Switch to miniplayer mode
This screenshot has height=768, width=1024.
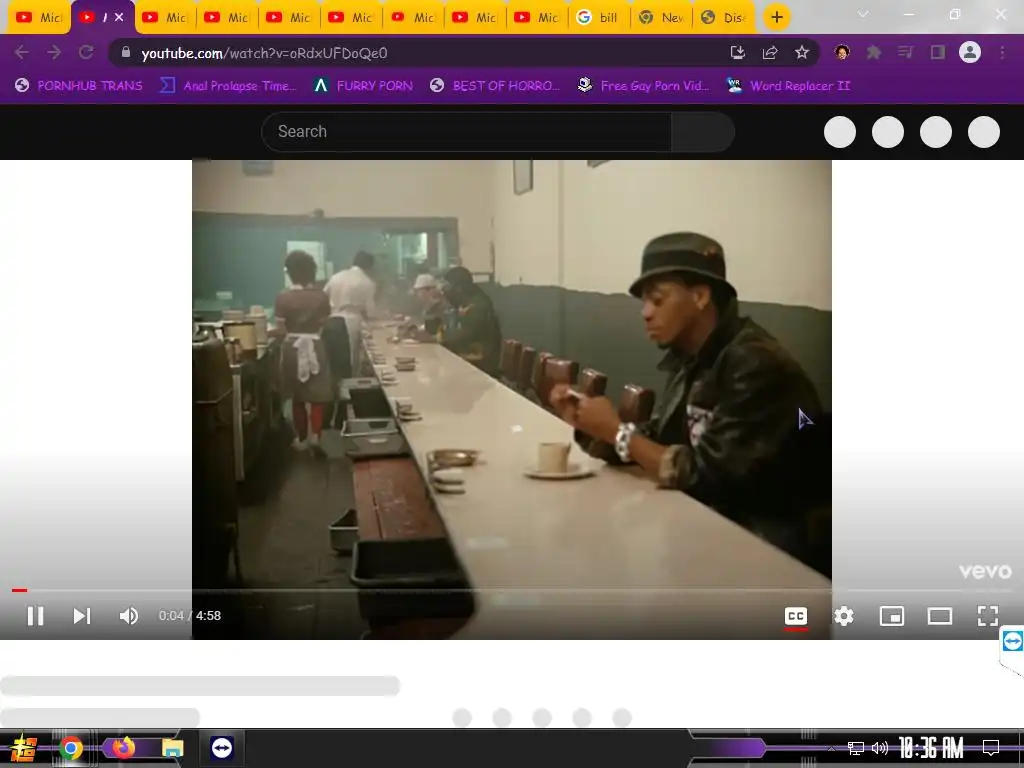tap(891, 616)
